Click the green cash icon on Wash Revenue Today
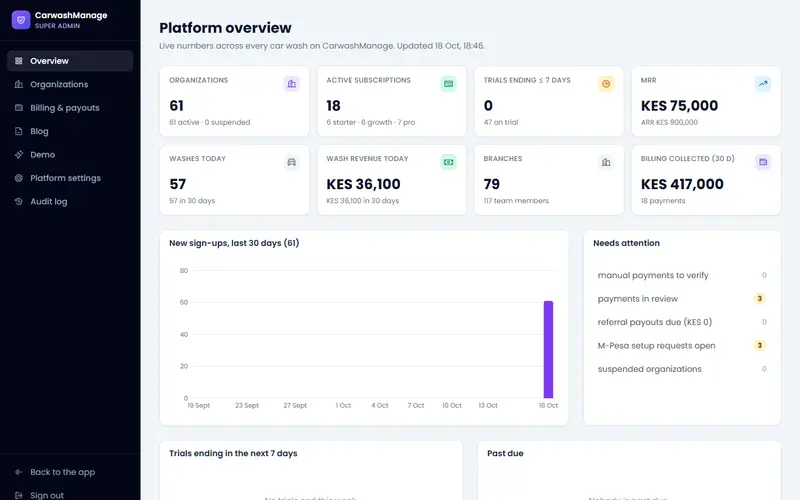This screenshot has width=800, height=500. point(448,162)
